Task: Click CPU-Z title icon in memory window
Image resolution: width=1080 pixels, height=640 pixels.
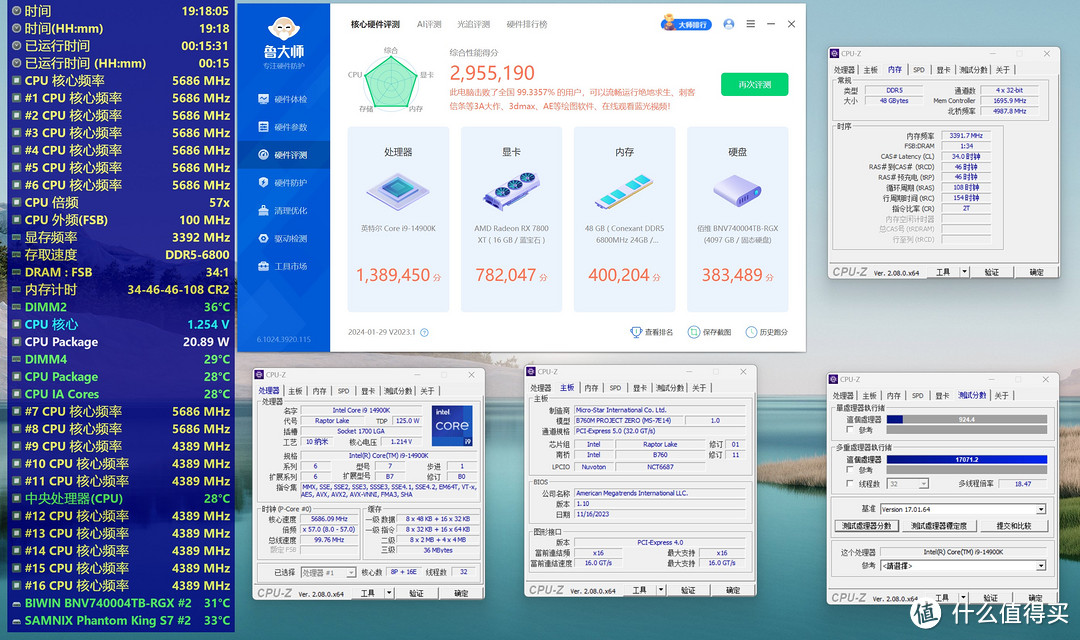Action: (x=835, y=54)
